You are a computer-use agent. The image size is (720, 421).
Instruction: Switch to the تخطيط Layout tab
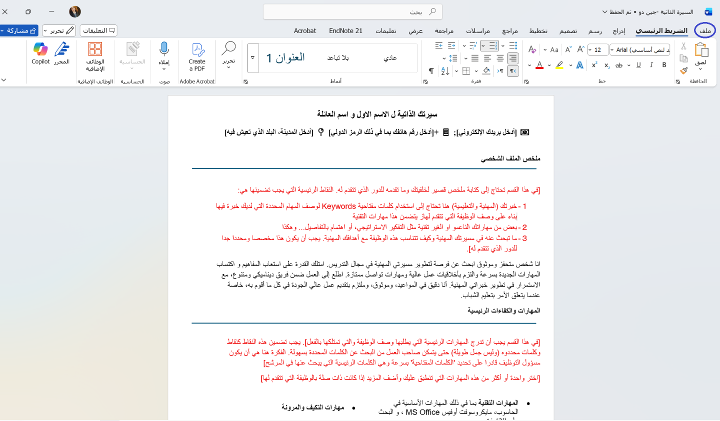click(x=538, y=31)
